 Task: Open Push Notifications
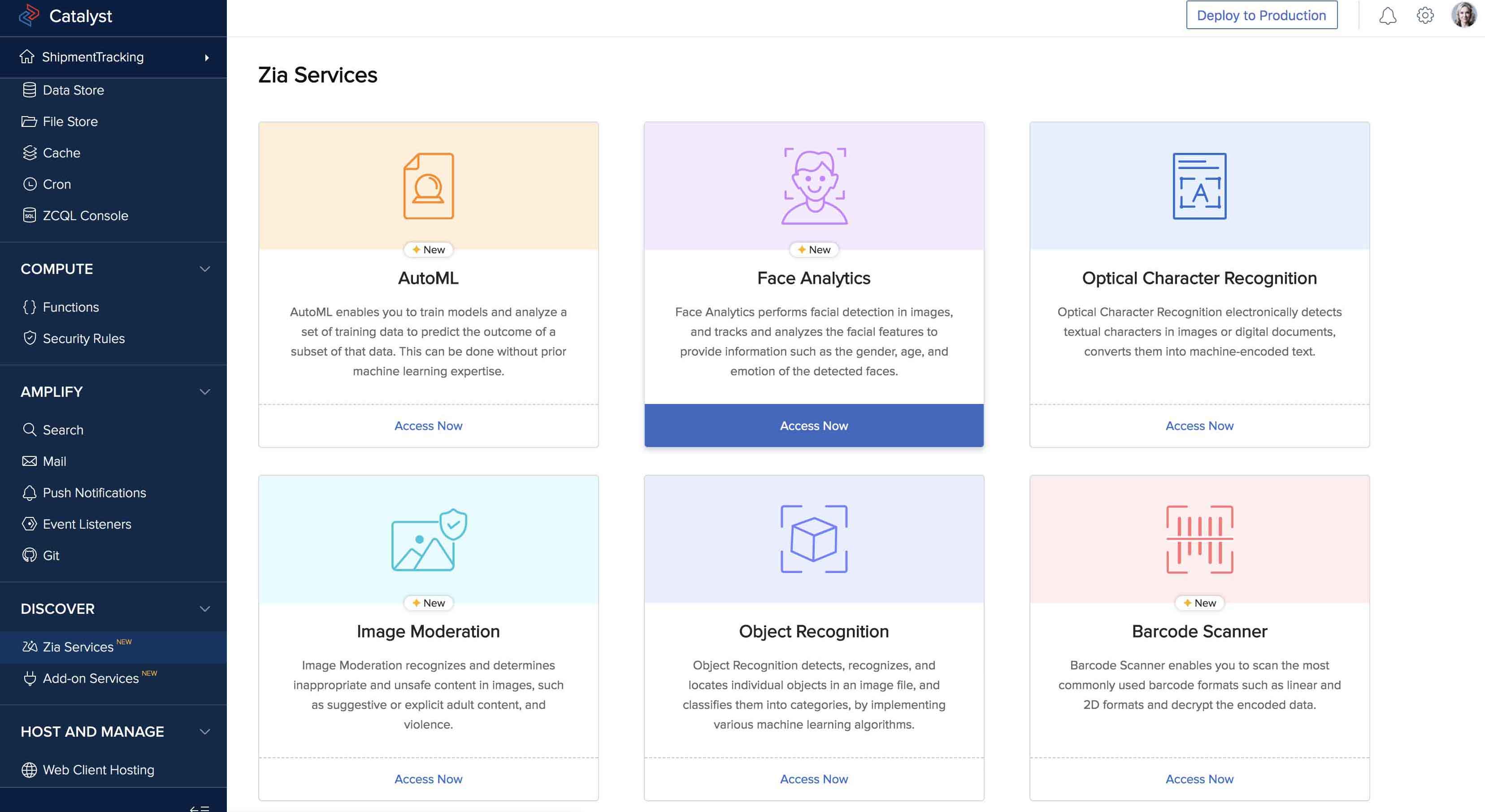(x=94, y=493)
